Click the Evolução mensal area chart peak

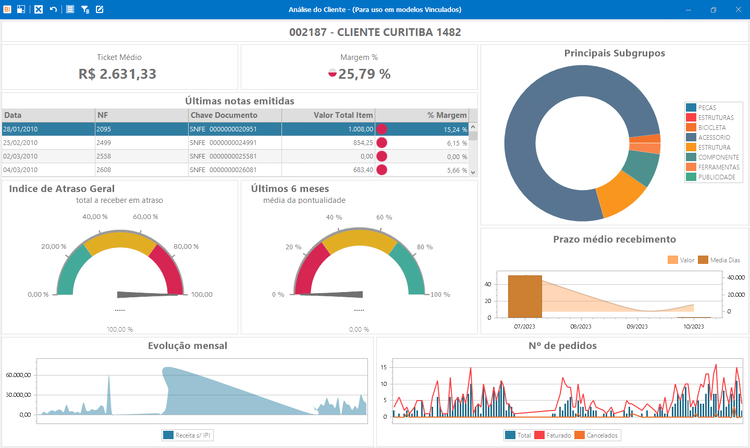(167, 369)
